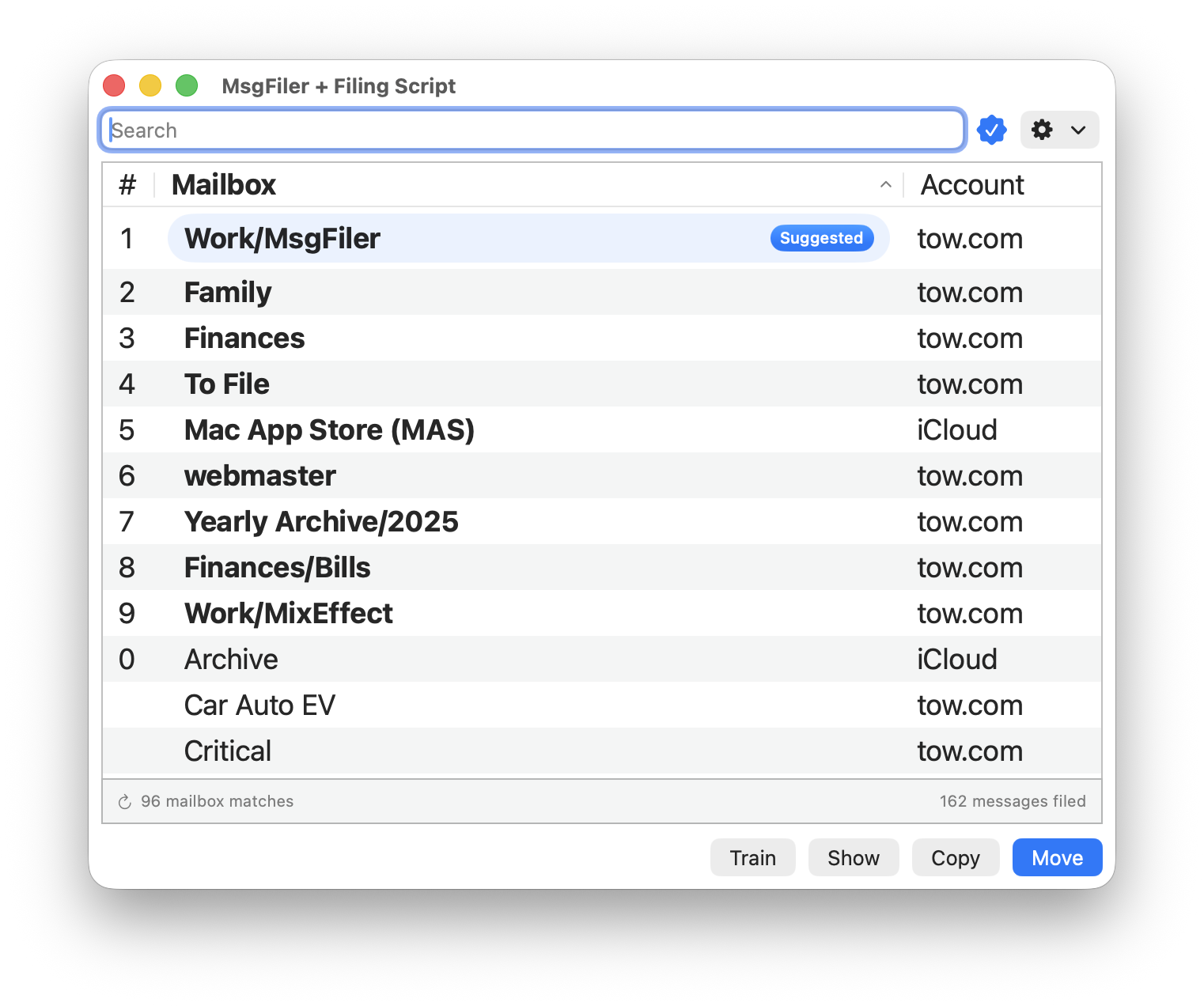Click the Train button
The image size is (1204, 1006).
752,858
